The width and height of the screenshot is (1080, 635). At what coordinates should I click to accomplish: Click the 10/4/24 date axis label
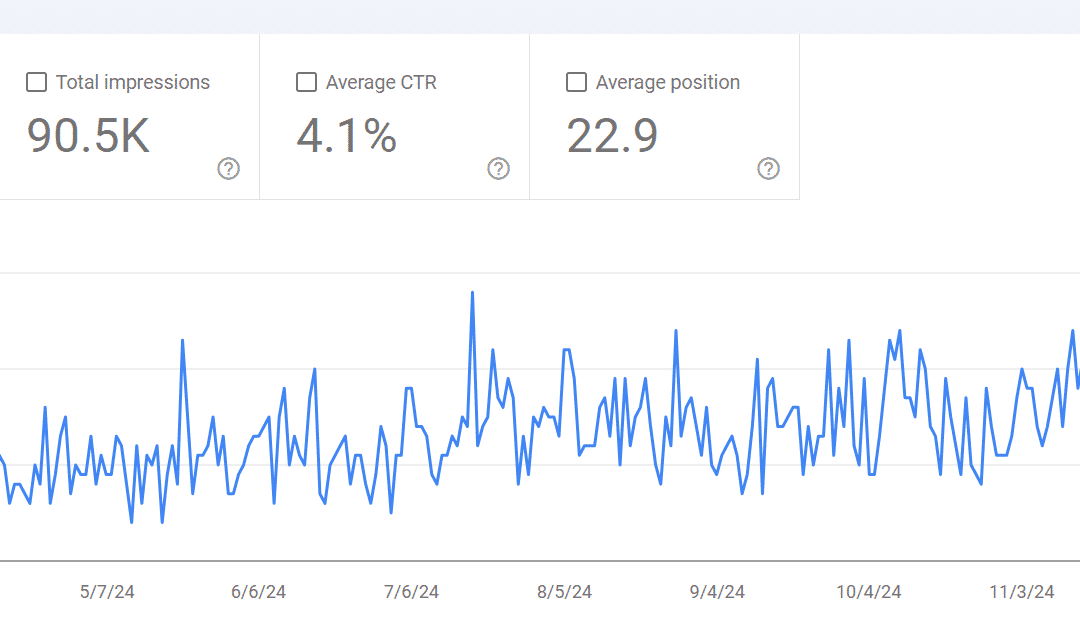coord(869,592)
